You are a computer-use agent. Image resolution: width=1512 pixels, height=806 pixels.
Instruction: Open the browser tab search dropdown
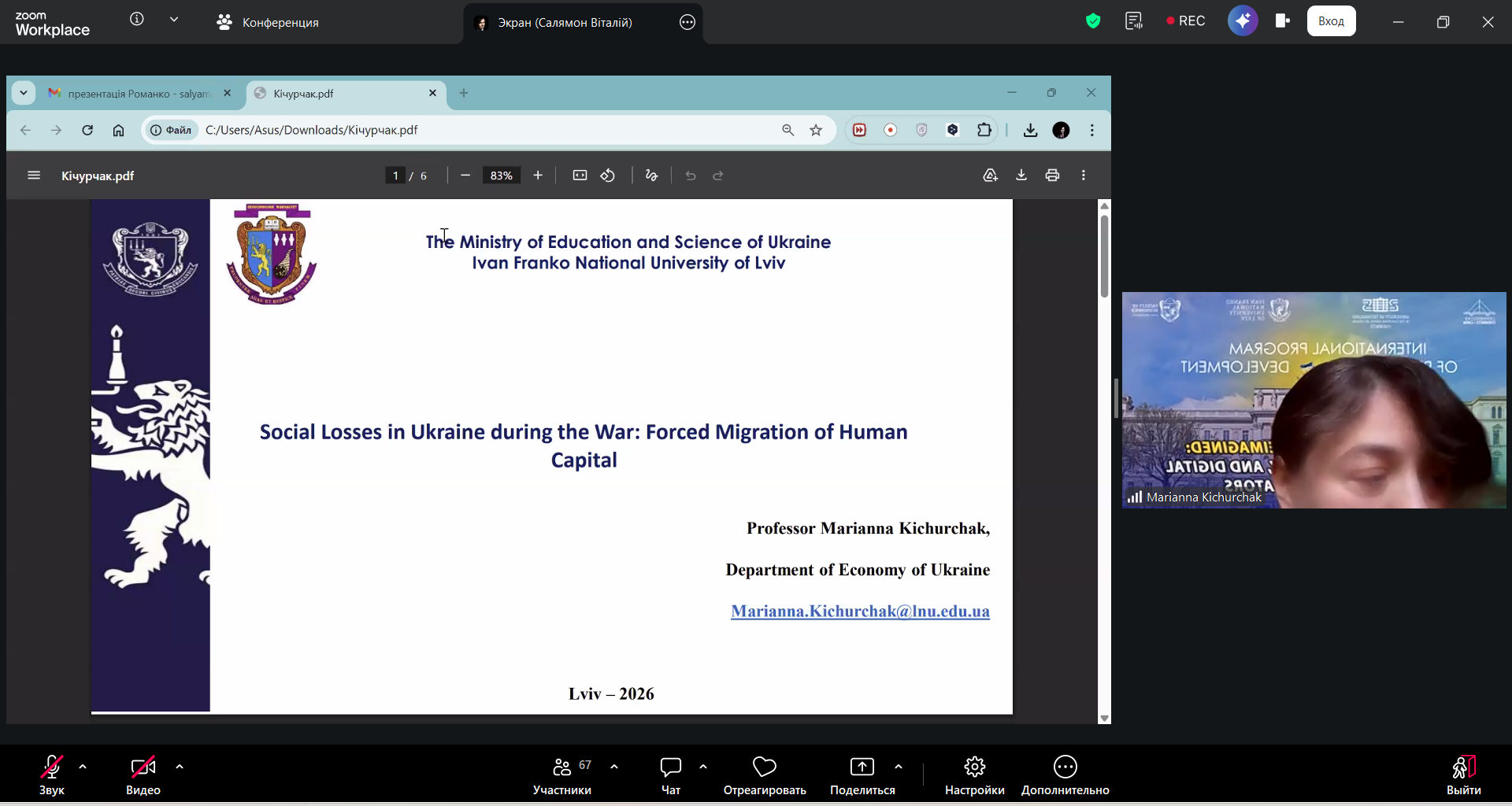coord(24,93)
